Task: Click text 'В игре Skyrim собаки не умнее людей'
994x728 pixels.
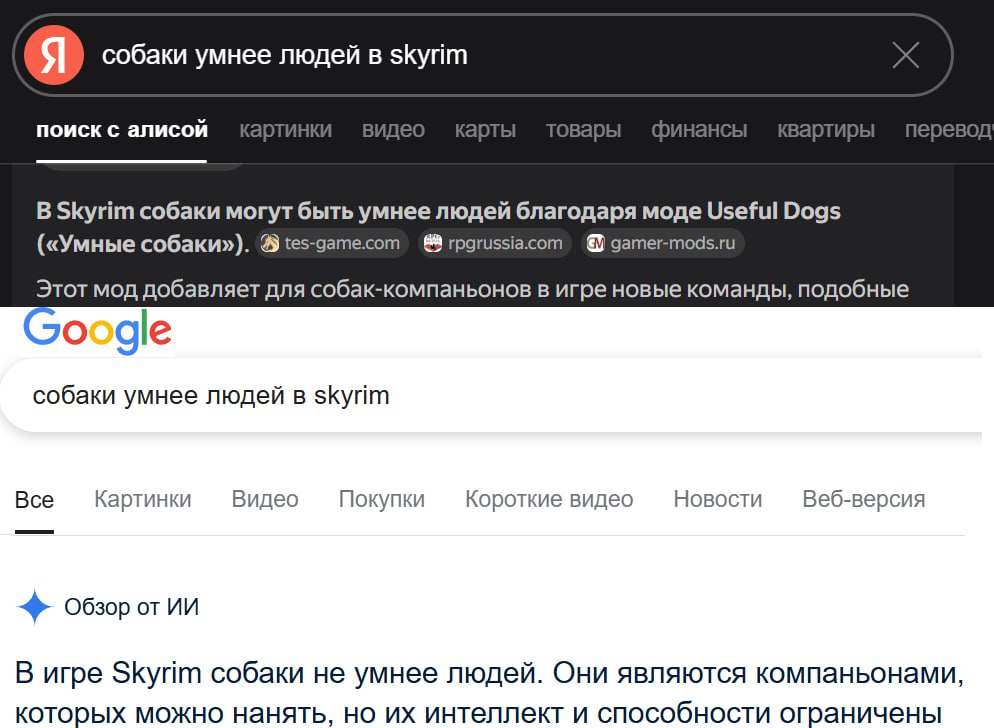Action: point(278,673)
